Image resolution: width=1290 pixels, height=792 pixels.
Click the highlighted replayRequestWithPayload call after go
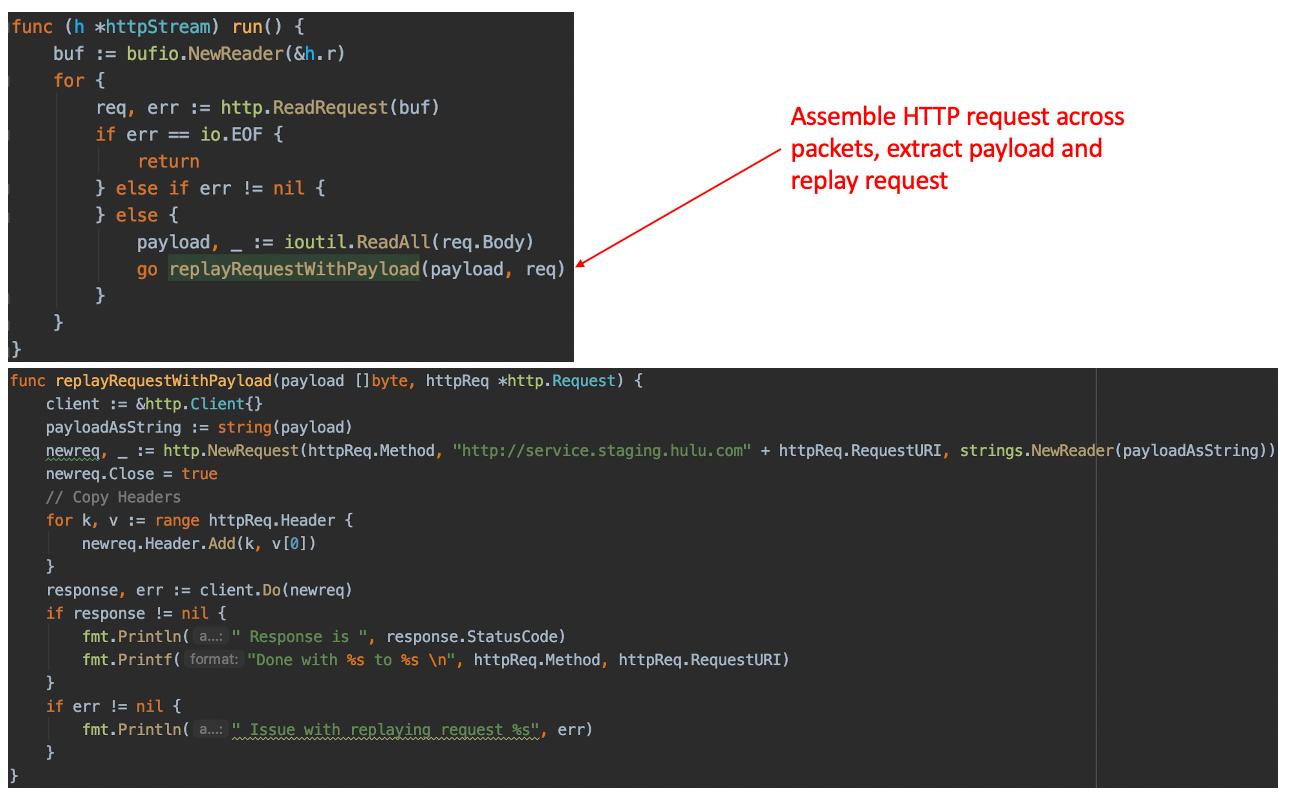294,268
